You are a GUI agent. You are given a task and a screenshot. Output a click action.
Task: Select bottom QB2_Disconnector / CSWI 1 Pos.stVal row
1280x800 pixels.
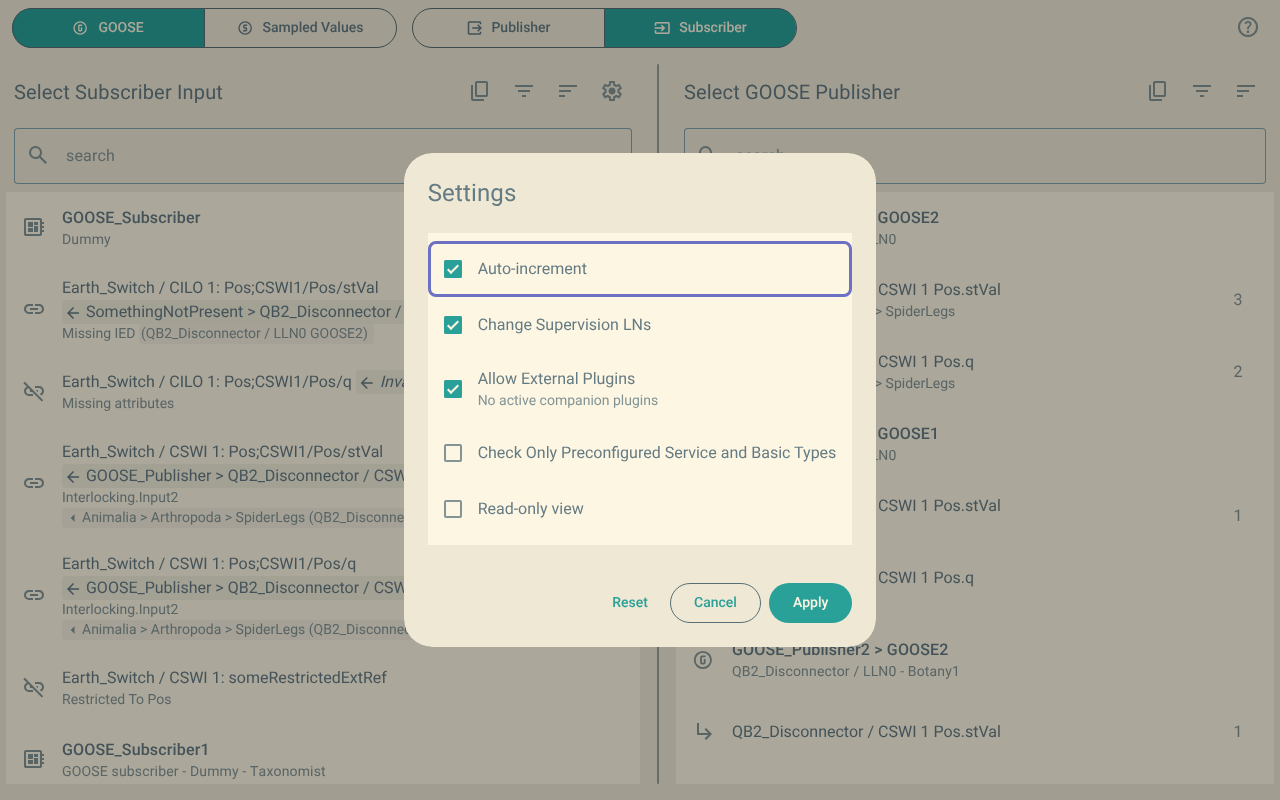click(x=975, y=732)
